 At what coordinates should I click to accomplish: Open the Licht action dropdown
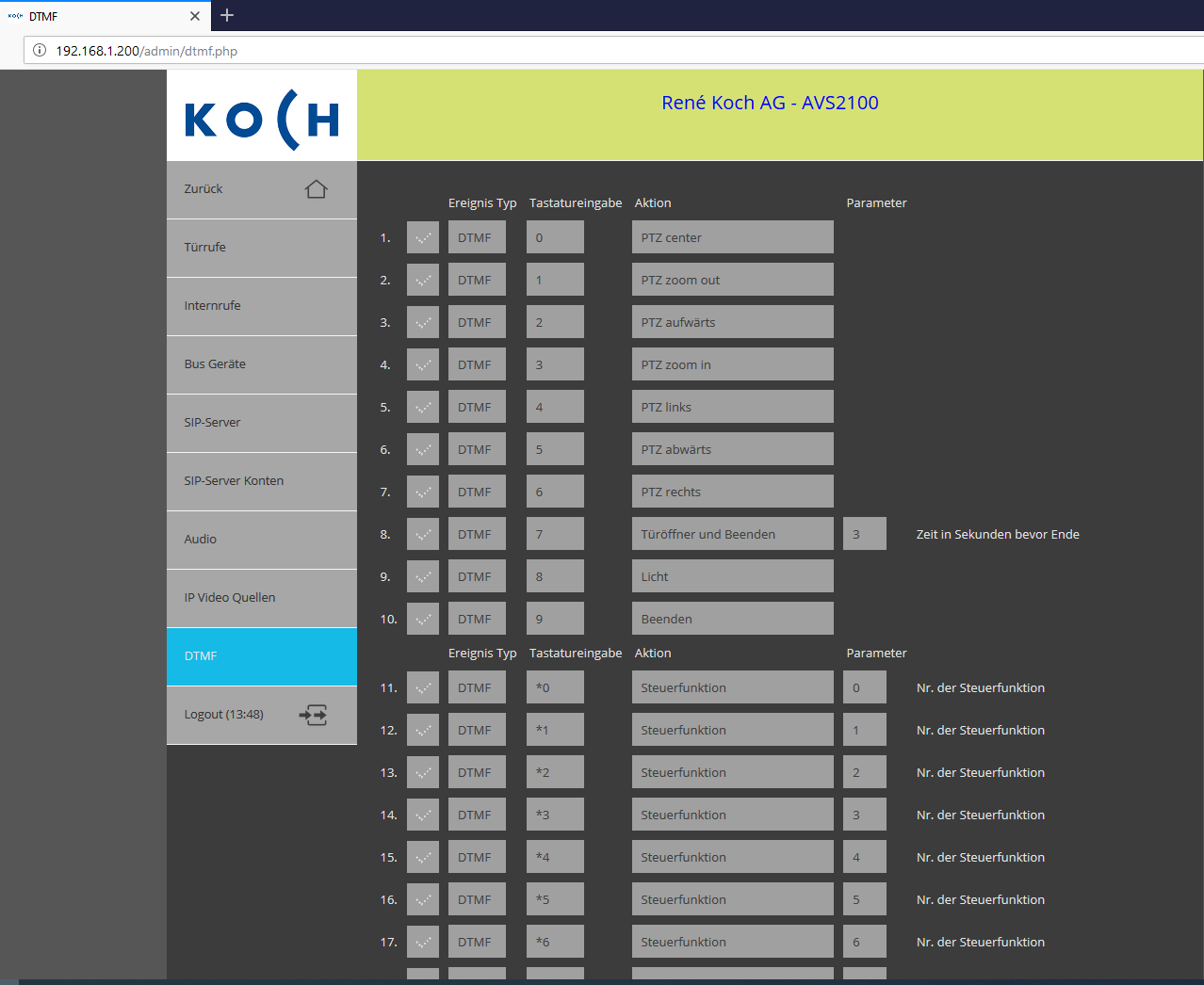tap(733, 576)
